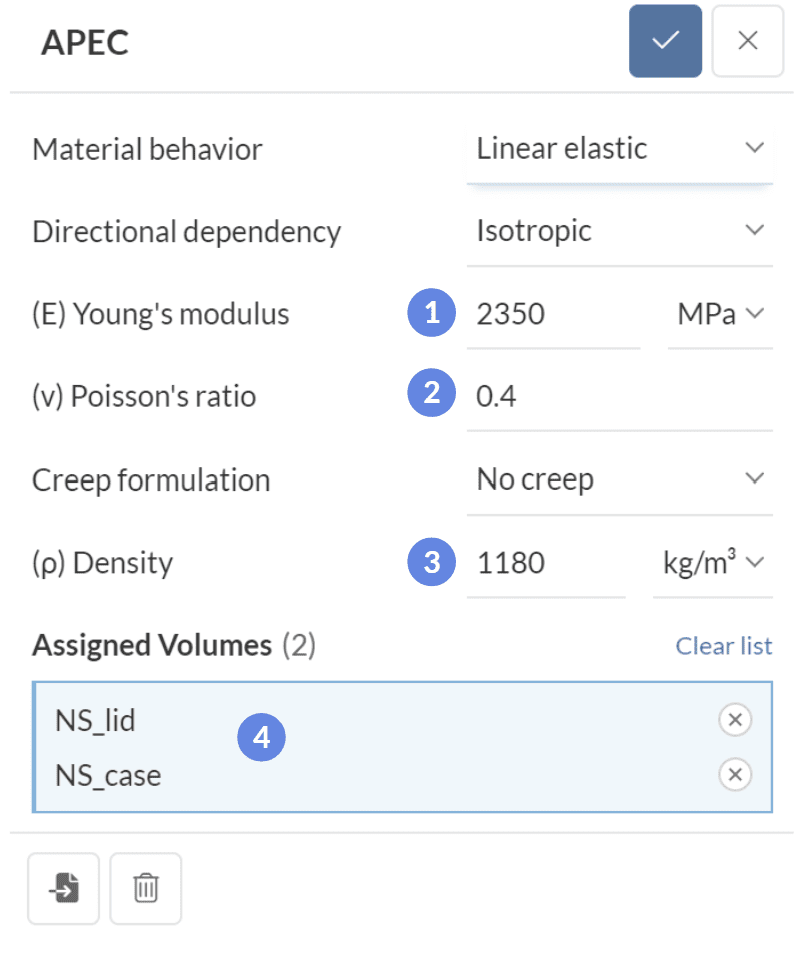Click annotation marker number 4
This screenshot has width=808, height=960.
261,738
